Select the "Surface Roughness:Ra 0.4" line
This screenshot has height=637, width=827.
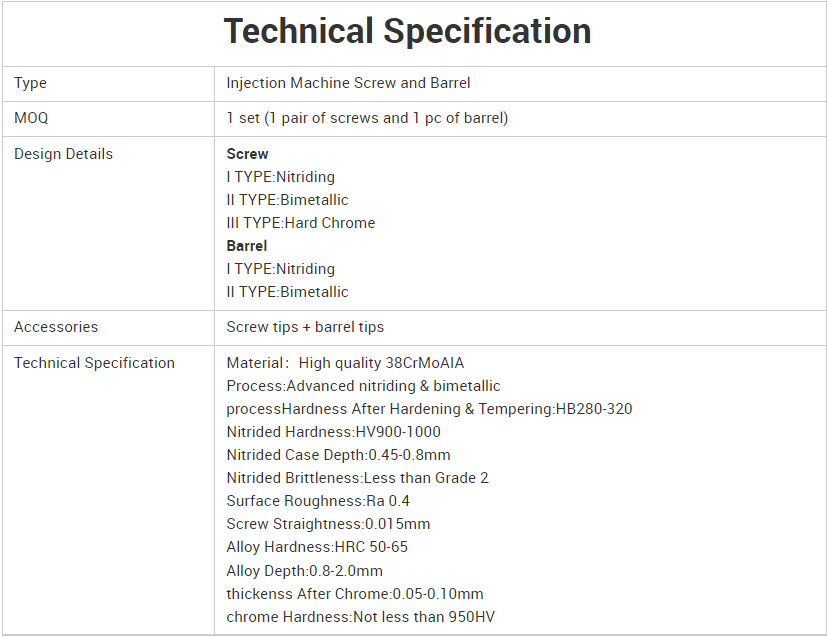(x=318, y=501)
